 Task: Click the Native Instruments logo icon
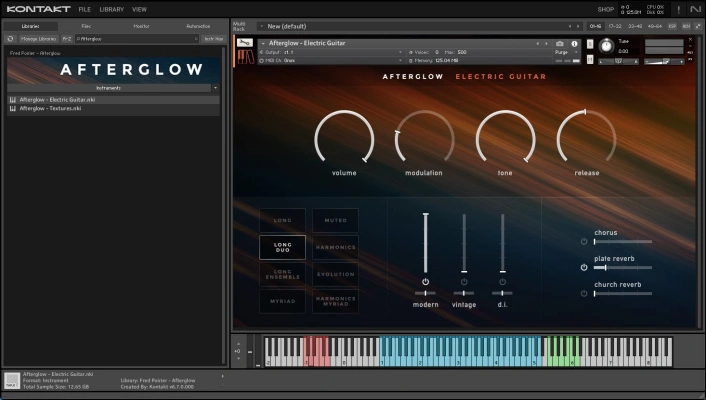[695, 9]
